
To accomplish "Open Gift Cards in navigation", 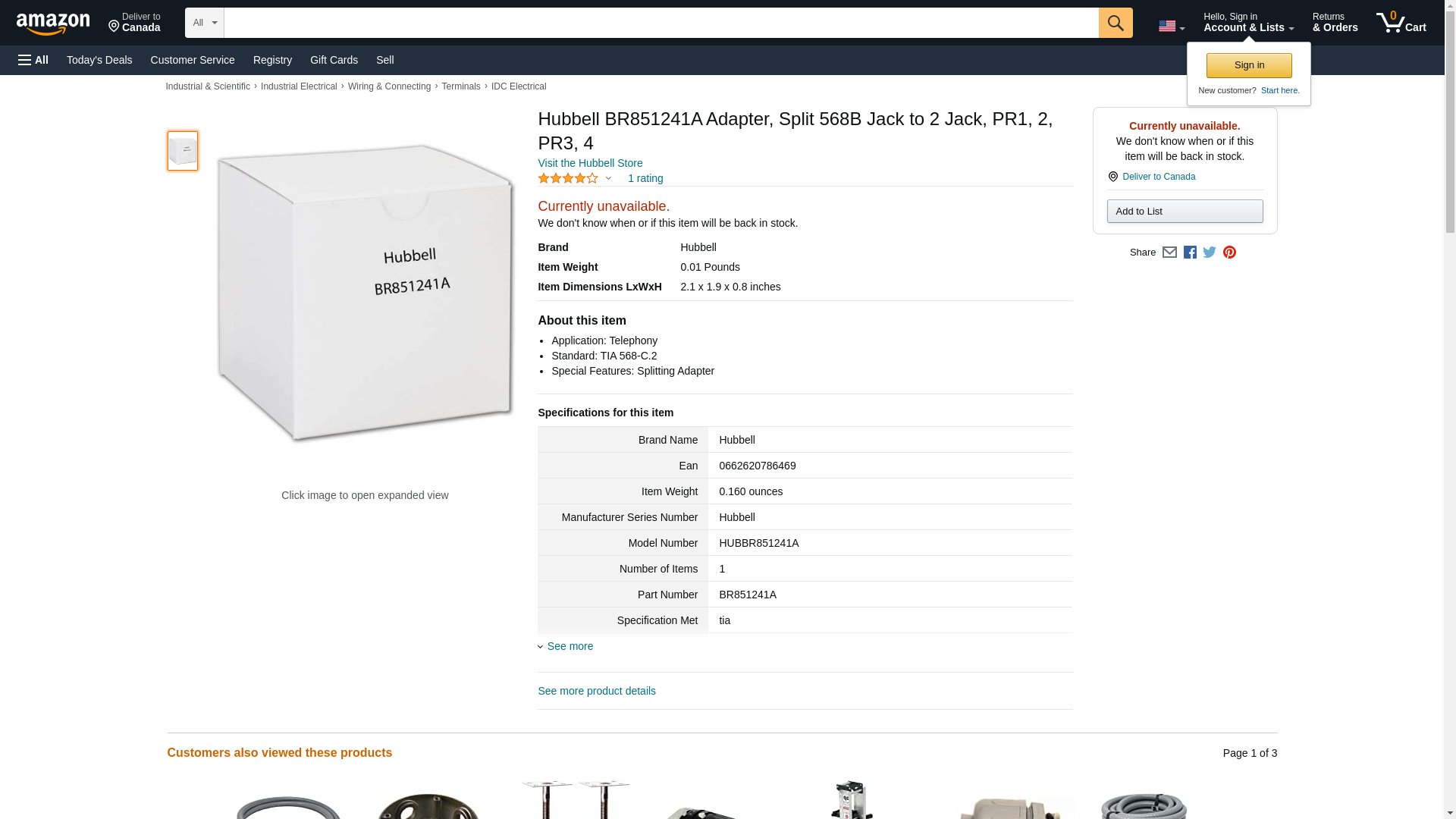I will pyautogui.click(x=334, y=60).
